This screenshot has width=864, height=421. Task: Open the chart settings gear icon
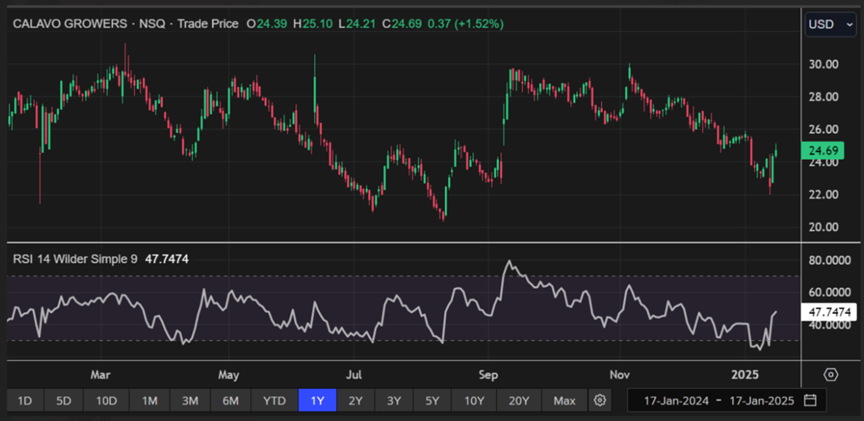[x=600, y=401]
